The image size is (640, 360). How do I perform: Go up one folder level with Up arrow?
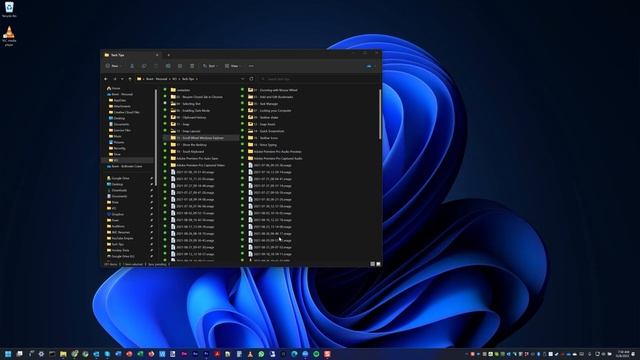[130, 79]
